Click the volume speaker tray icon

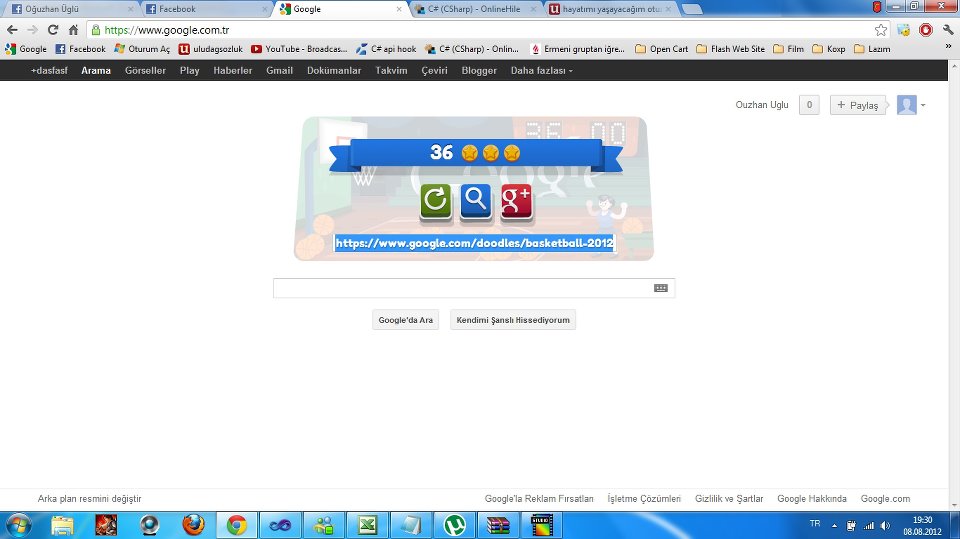pyautogui.click(x=885, y=526)
